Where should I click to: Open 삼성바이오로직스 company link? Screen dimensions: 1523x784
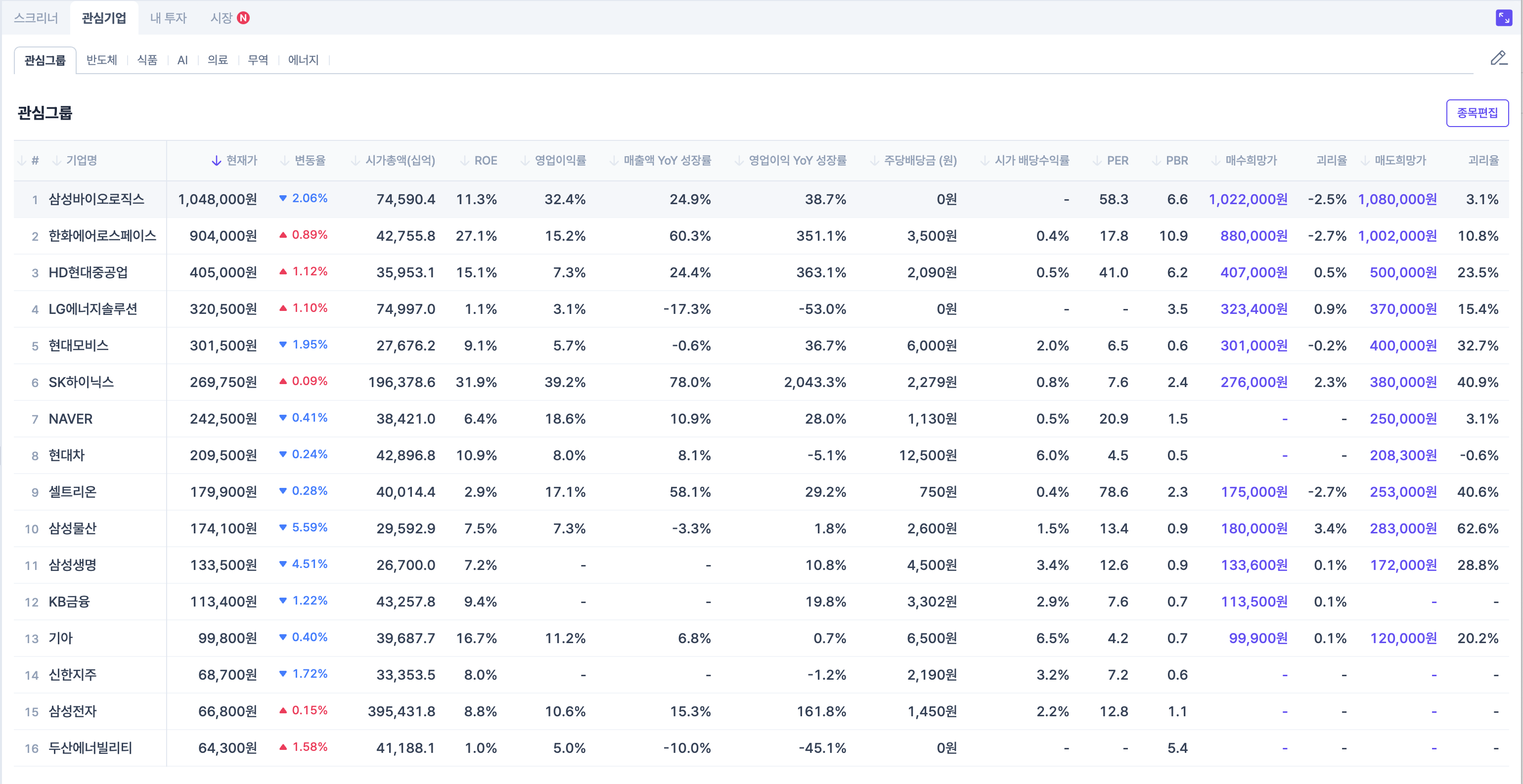point(96,199)
